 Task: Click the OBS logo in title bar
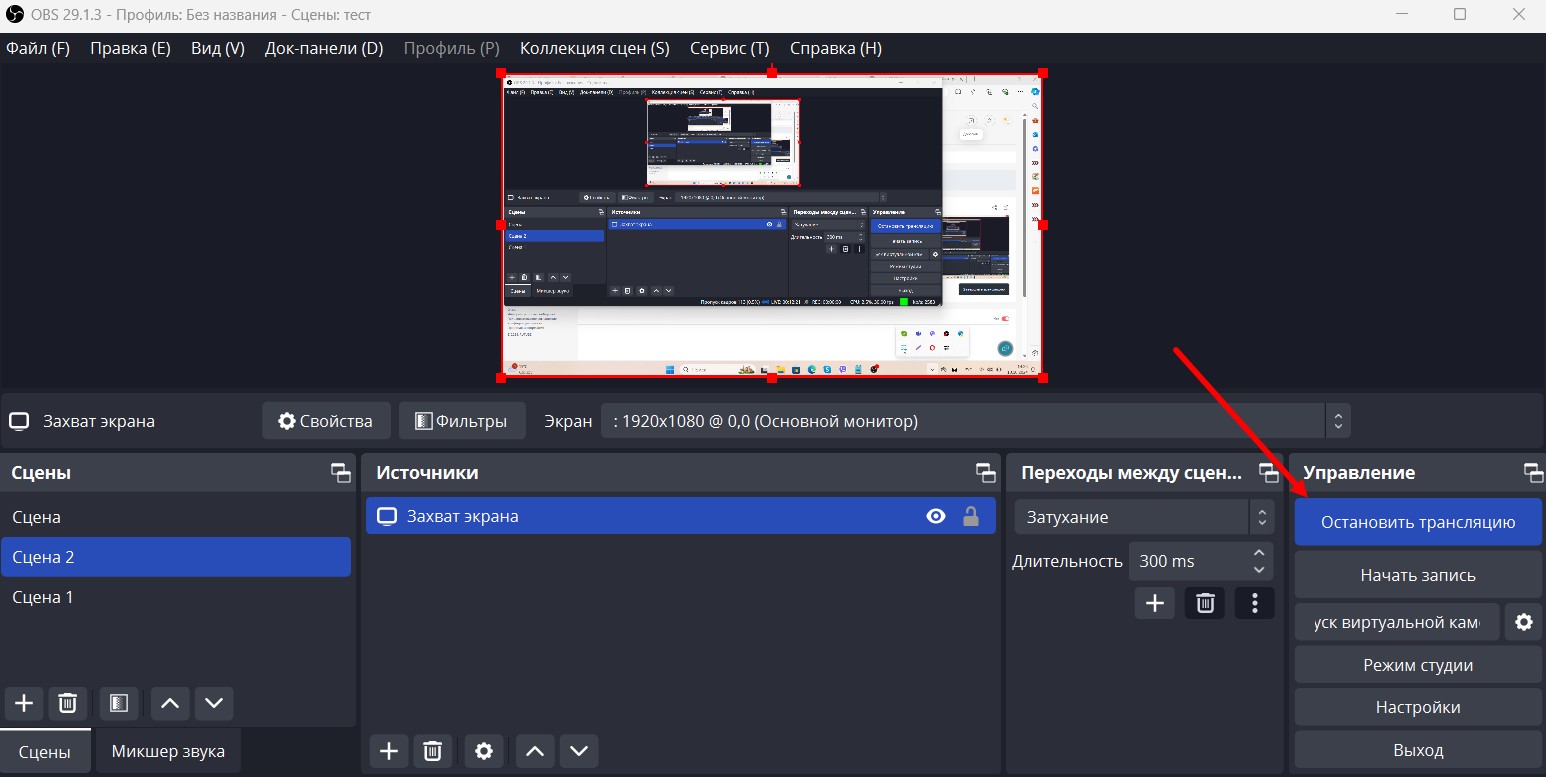(x=15, y=14)
